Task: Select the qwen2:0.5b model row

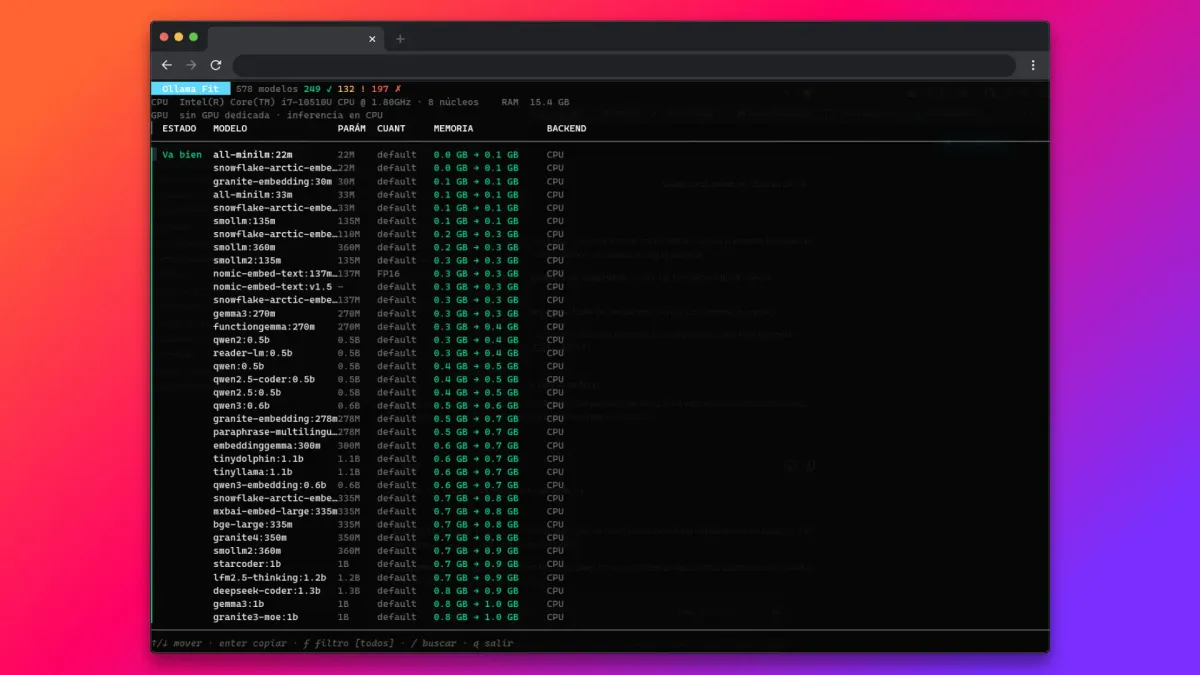Action: point(390,339)
